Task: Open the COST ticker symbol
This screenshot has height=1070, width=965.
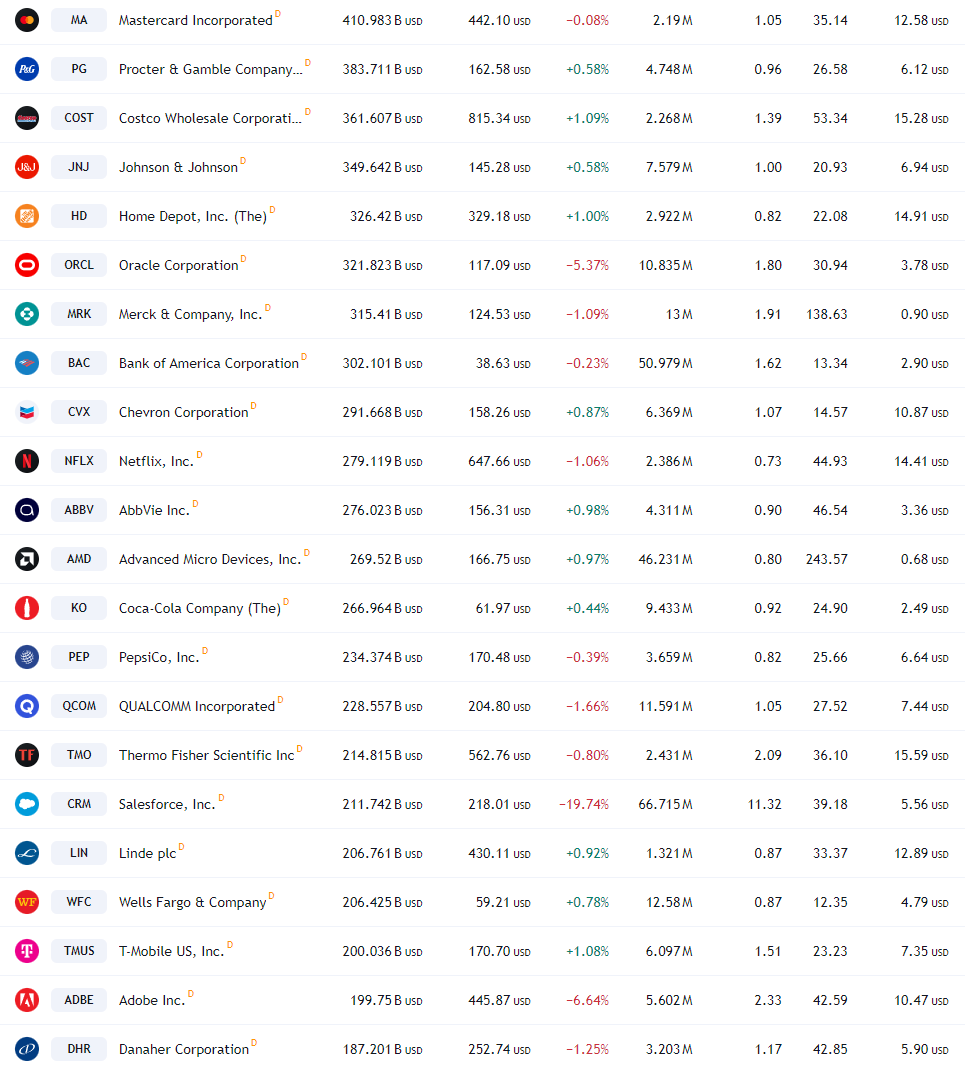Action: coord(79,118)
